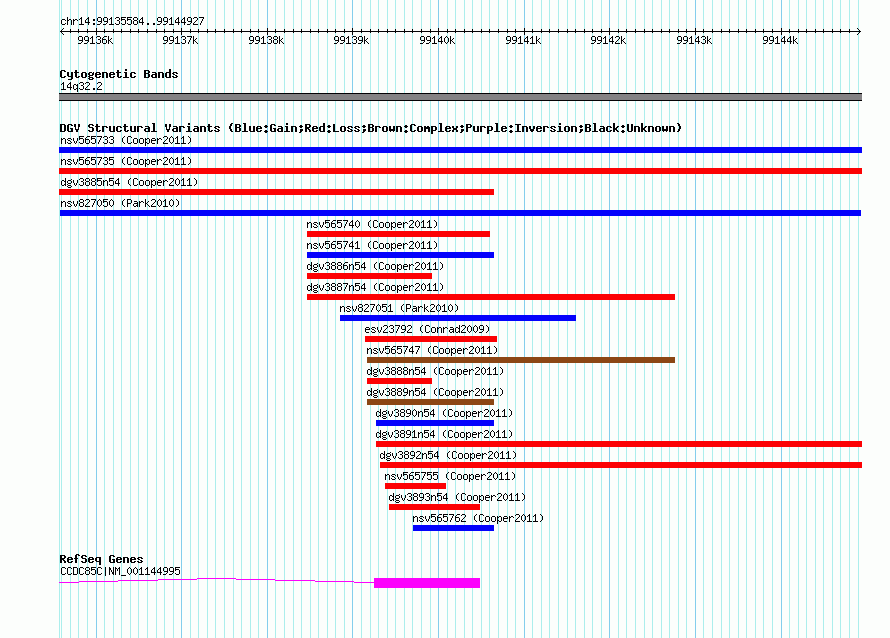Open the nsv565755 (Cooper2011) label
890x638 pixels.
pos(450,476)
